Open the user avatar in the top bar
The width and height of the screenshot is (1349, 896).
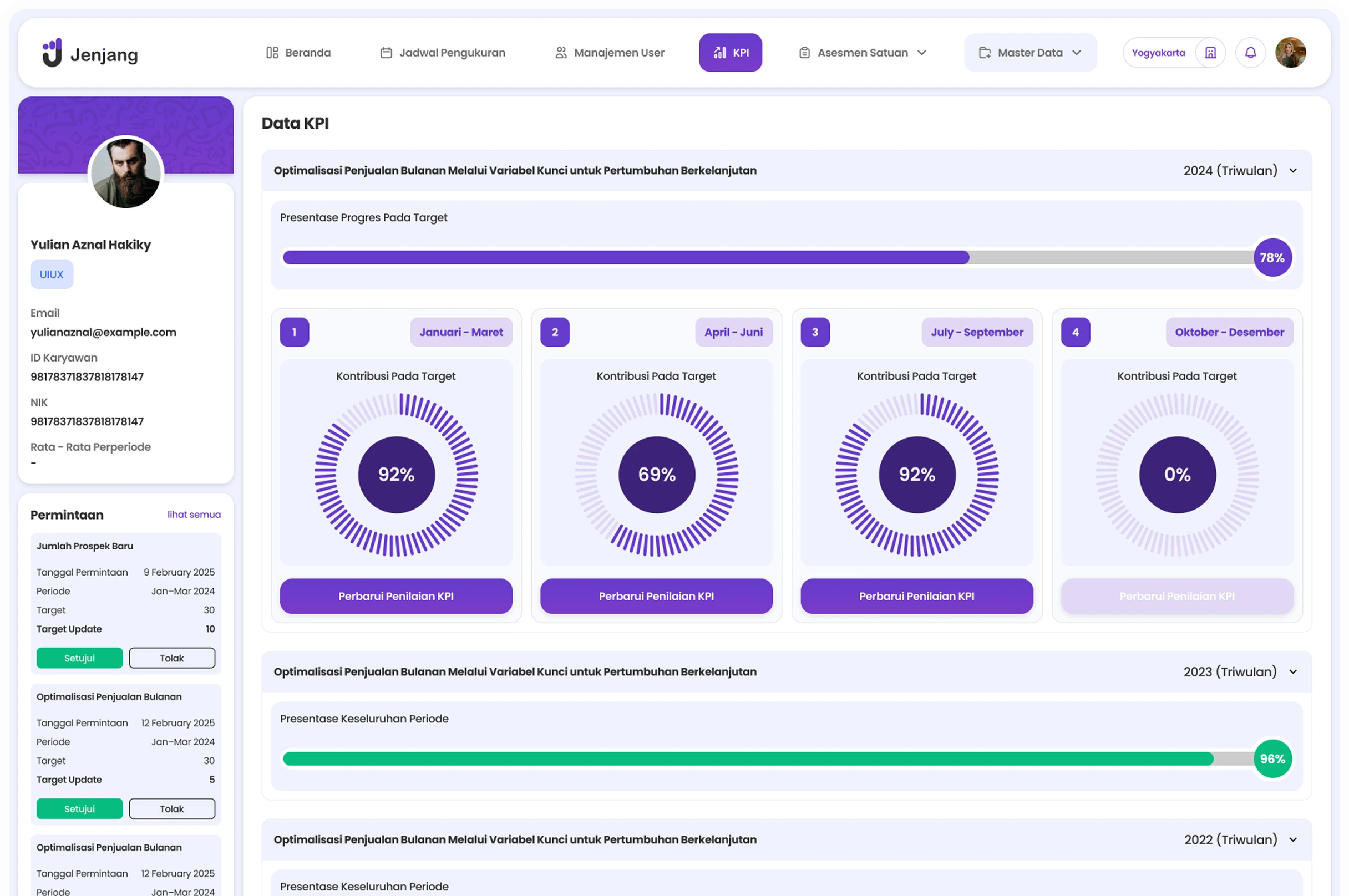tap(1290, 53)
